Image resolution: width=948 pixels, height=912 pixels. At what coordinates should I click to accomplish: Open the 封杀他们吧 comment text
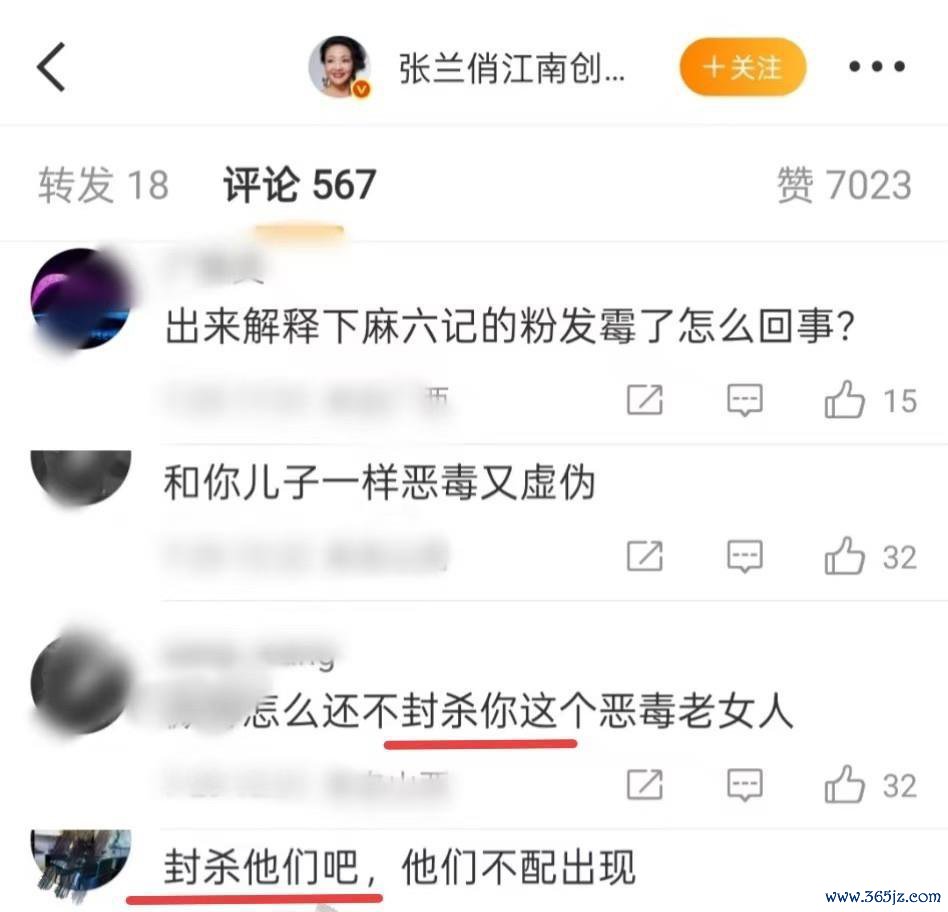399,867
